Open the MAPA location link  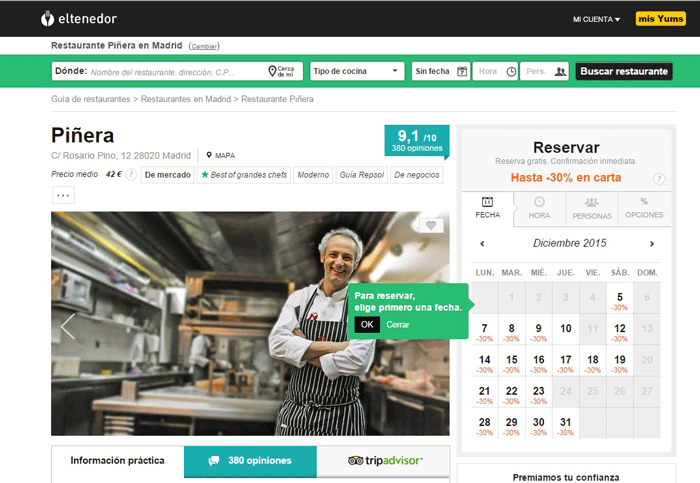point(220,155)
